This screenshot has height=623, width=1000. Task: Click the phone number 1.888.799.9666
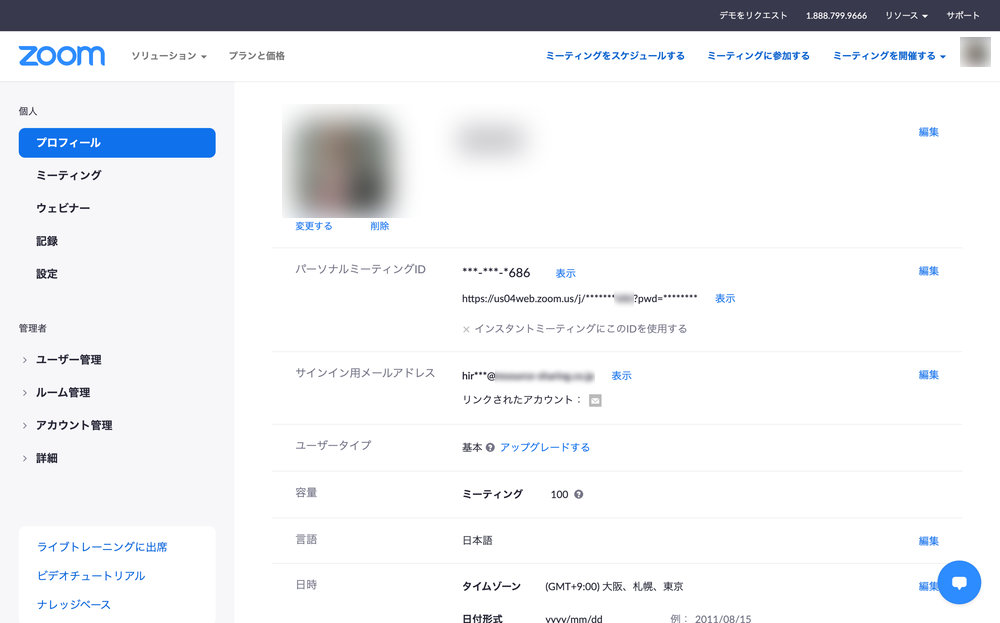tap(836, 15)
